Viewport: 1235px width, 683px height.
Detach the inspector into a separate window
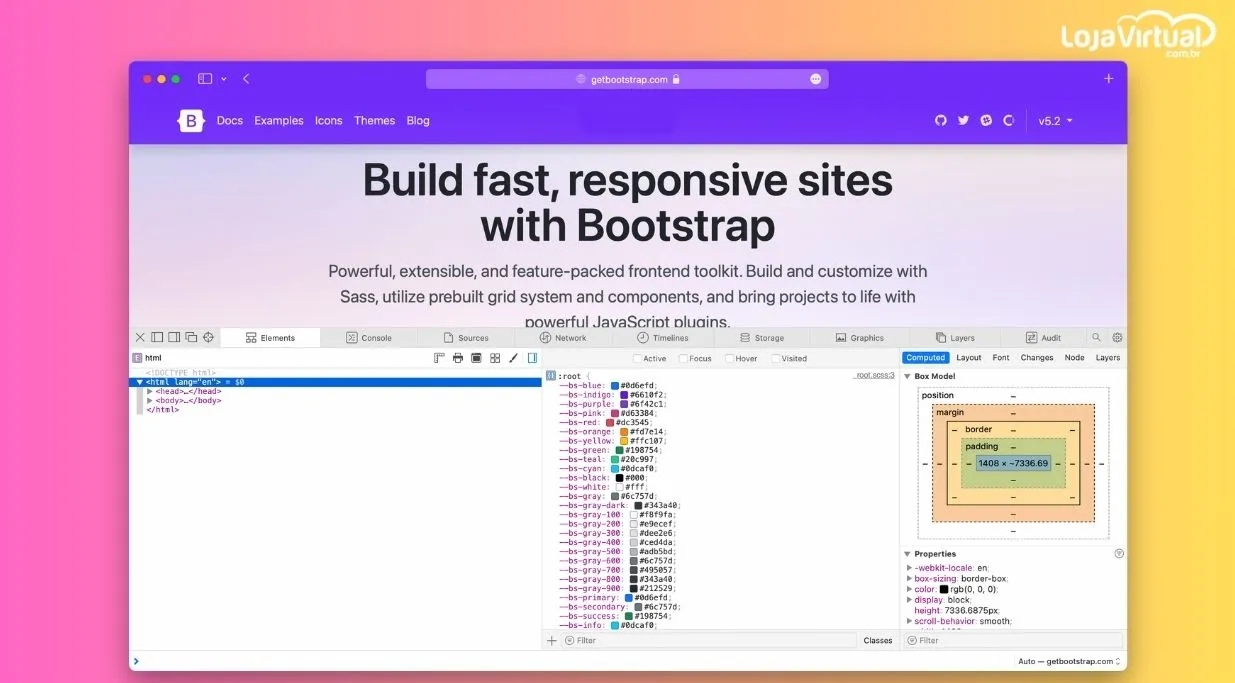191,338
